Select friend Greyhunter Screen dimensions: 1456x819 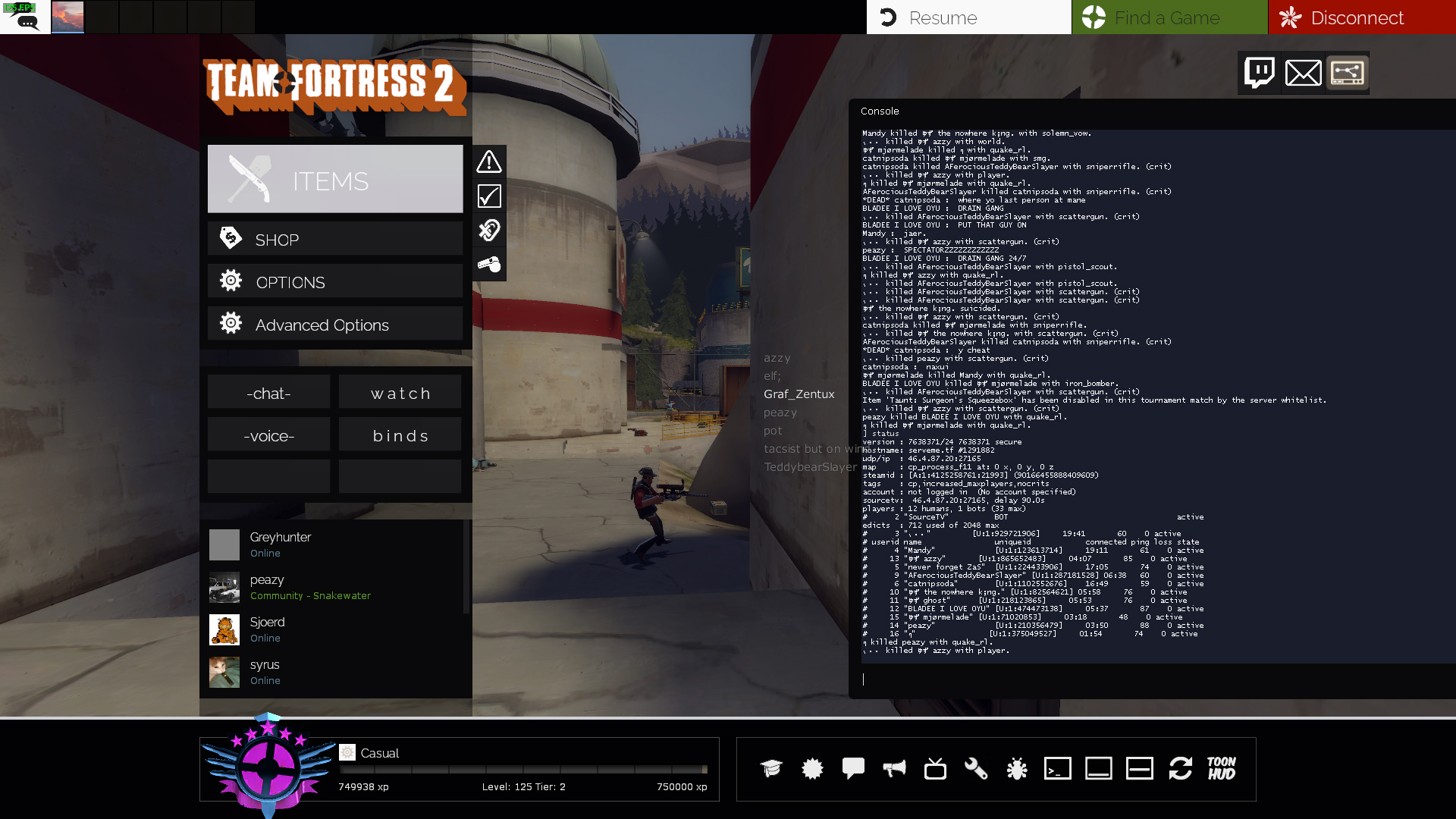(335, 544)
